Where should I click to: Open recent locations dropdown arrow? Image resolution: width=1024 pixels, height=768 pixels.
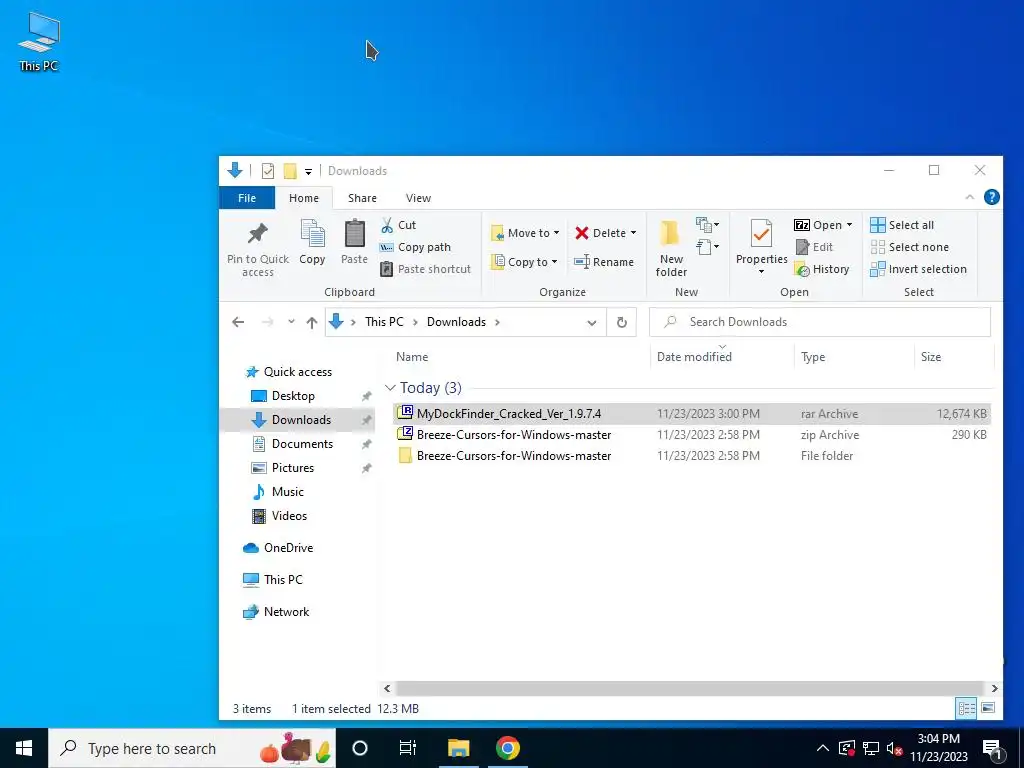pyautogui.click(x=291, y=322)
